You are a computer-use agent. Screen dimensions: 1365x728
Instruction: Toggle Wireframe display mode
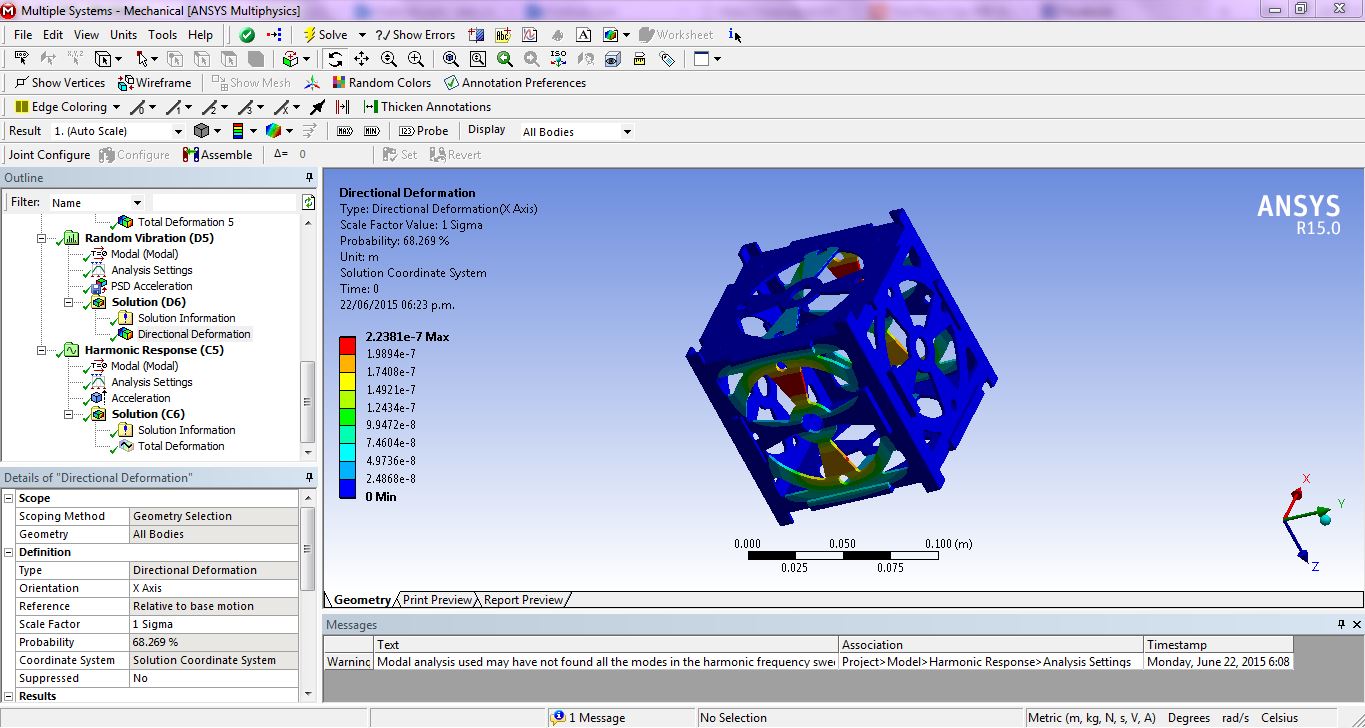(x=154, y=83)
